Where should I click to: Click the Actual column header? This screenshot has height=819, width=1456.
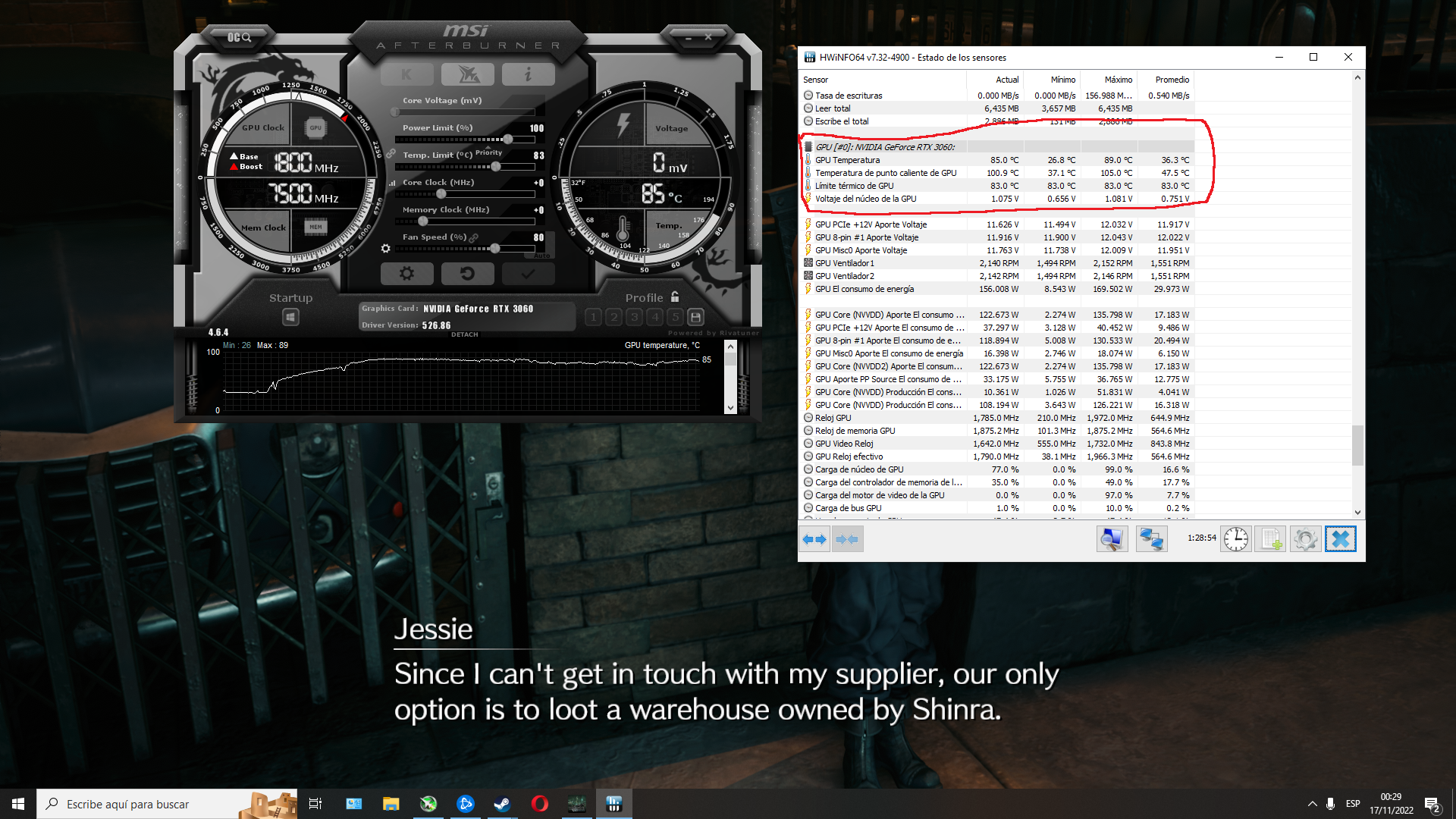[996, 80]
